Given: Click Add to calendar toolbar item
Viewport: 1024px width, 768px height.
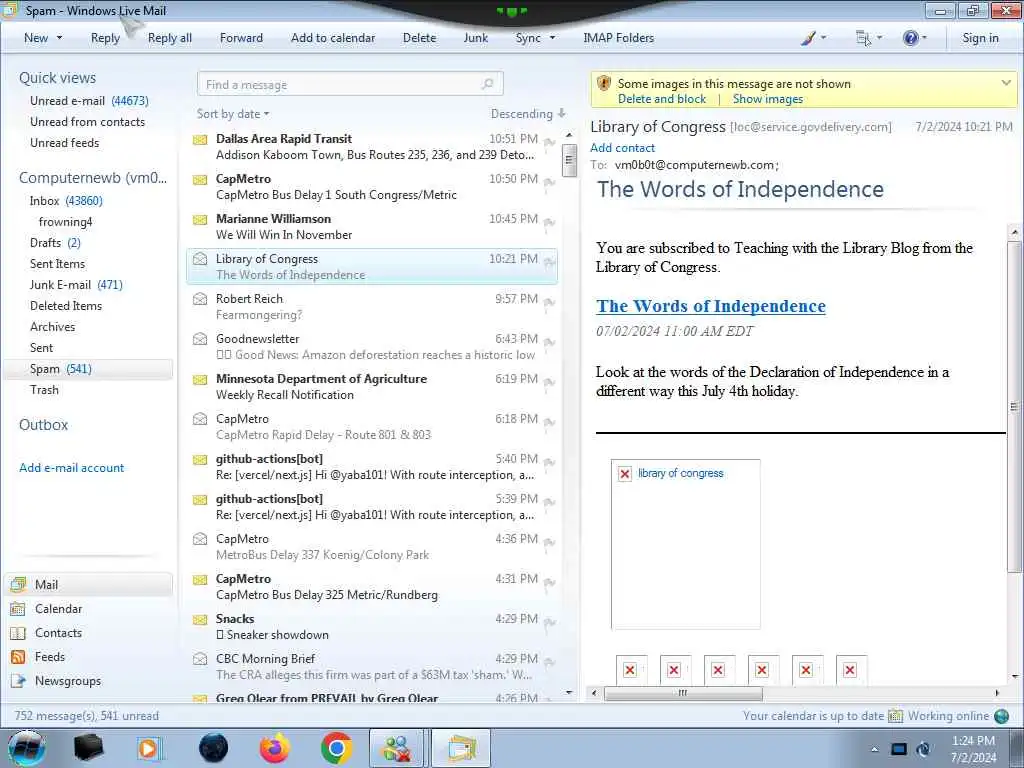Looking at the screenshot, I should click(x=333, y=38).
